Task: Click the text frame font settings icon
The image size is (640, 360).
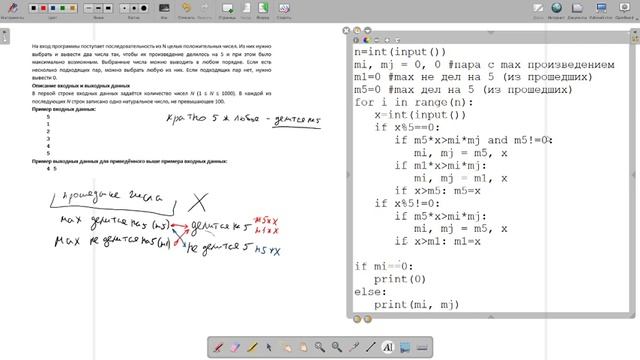Action: pos(356,40)
